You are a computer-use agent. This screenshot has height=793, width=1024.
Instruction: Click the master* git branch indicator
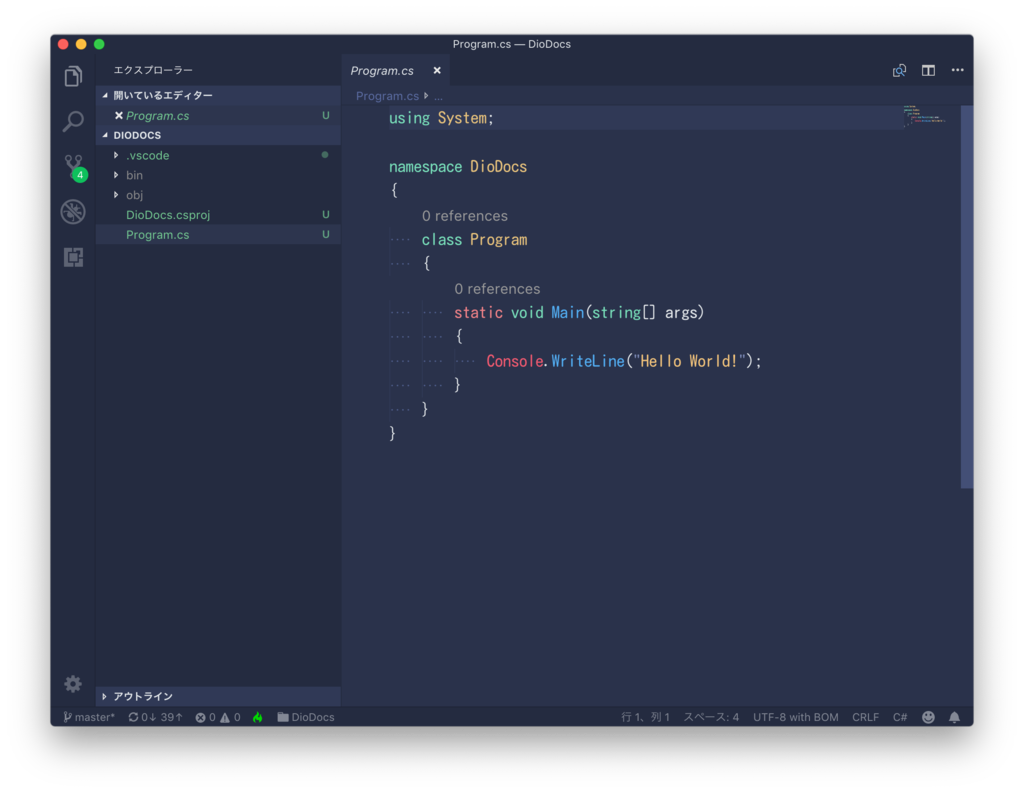pos(89,717)
